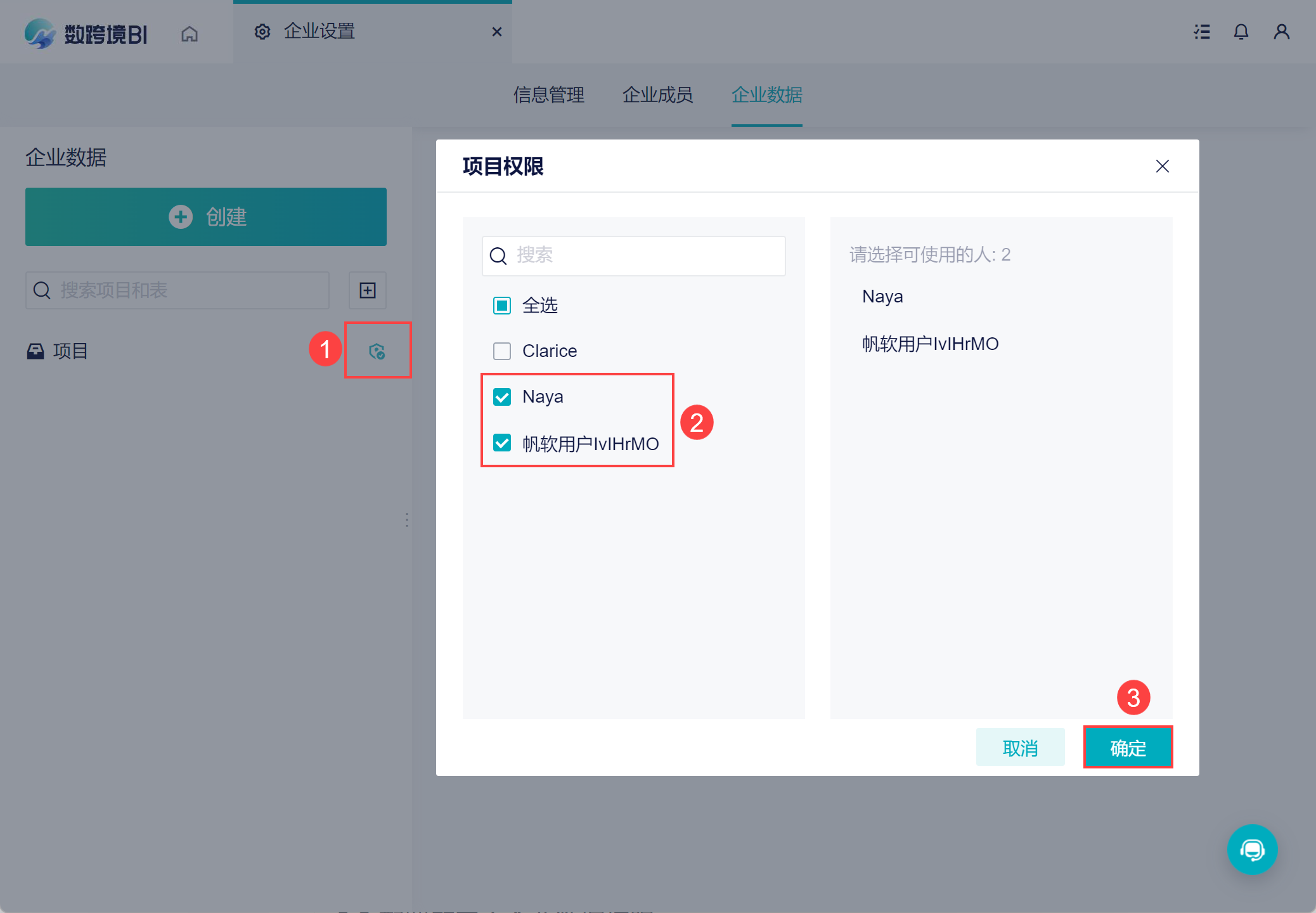1316x913 pixels.
Task: Click the project permission shield icon
Action: tap(377, 351)
